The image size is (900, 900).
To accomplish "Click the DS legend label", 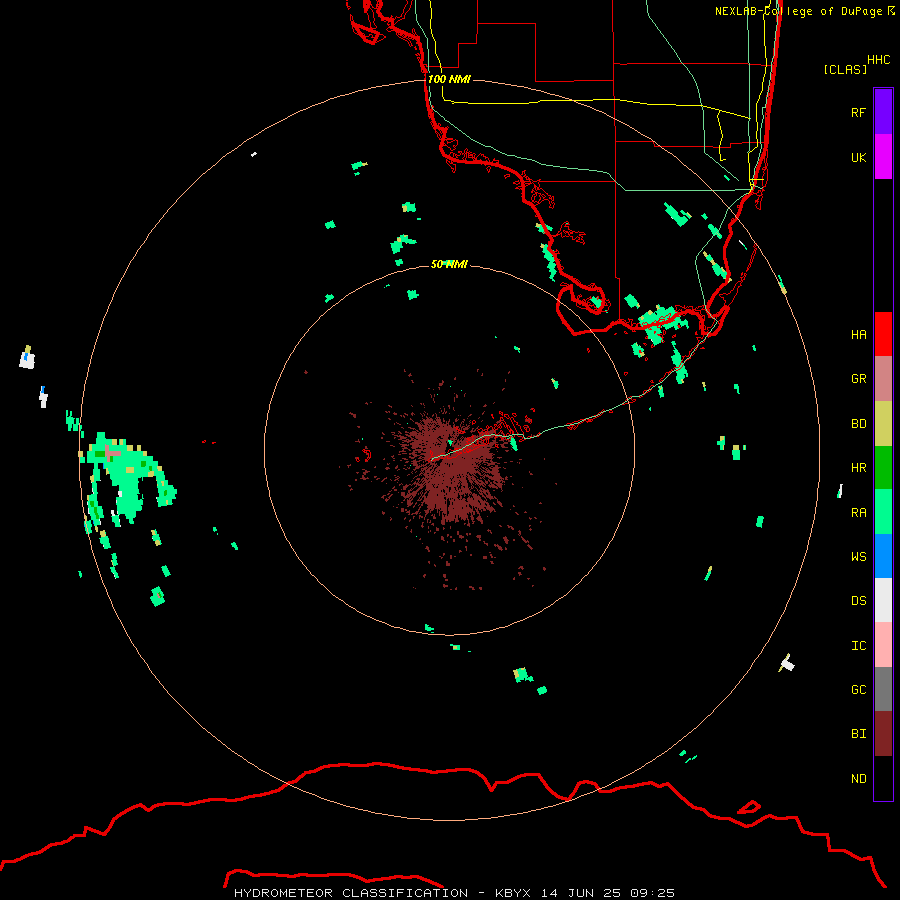I will pyautogui.click(x=858, y=600).
